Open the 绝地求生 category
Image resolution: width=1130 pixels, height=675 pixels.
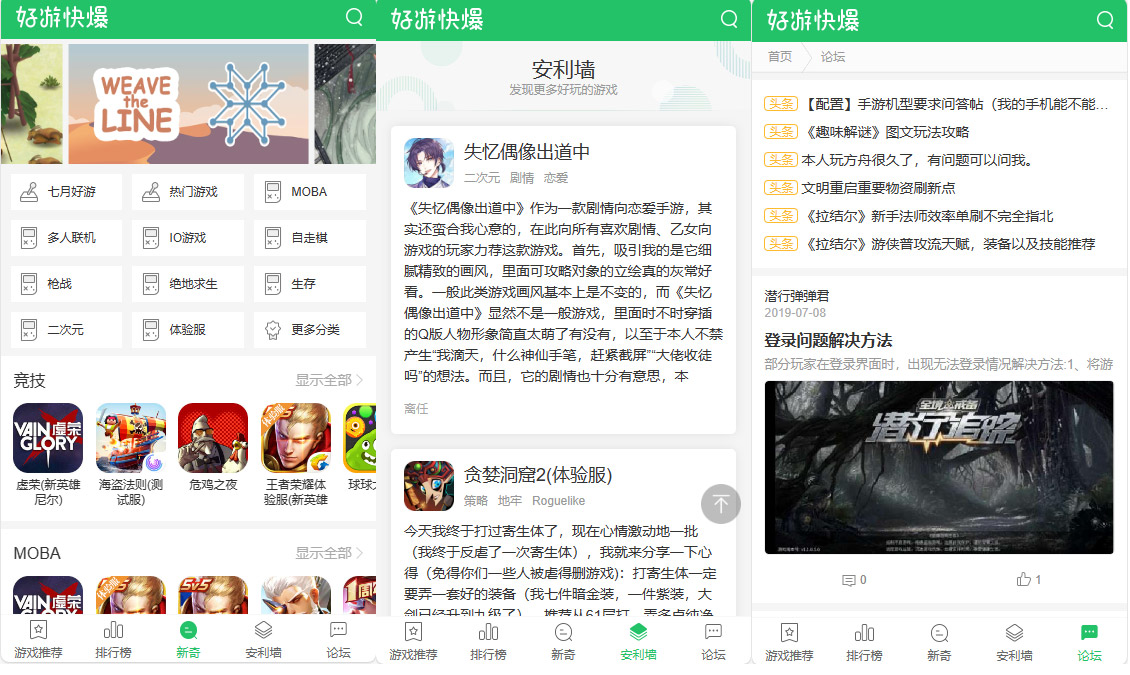tap(187, 284)
